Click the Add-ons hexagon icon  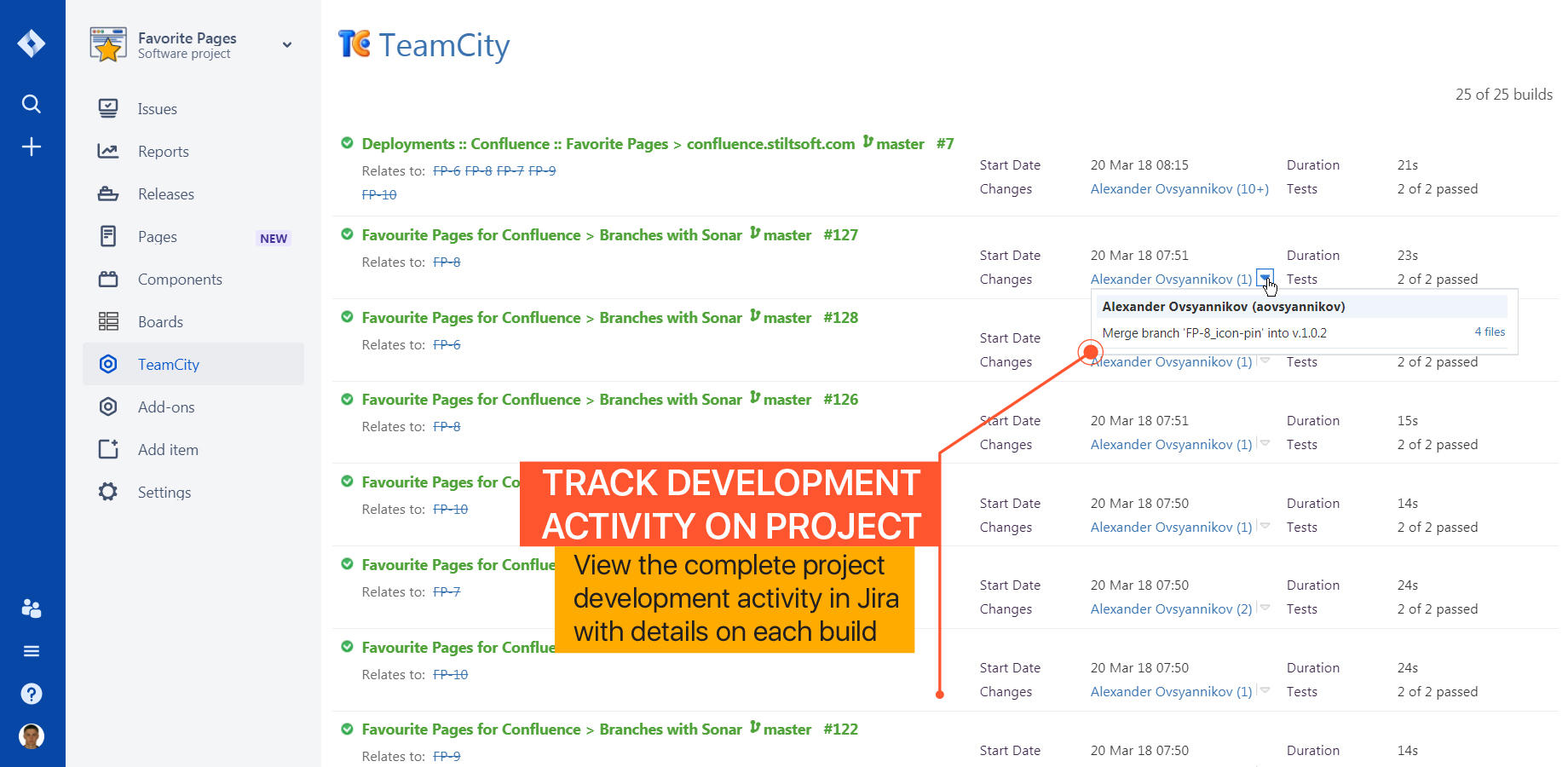pos(108,407)
